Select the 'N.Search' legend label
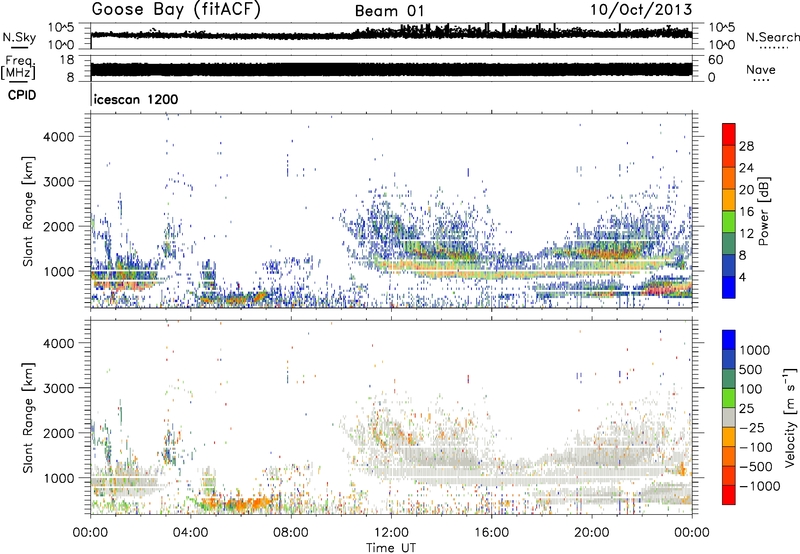The width and height of the screenshot is (800, 554). [772, 37]
